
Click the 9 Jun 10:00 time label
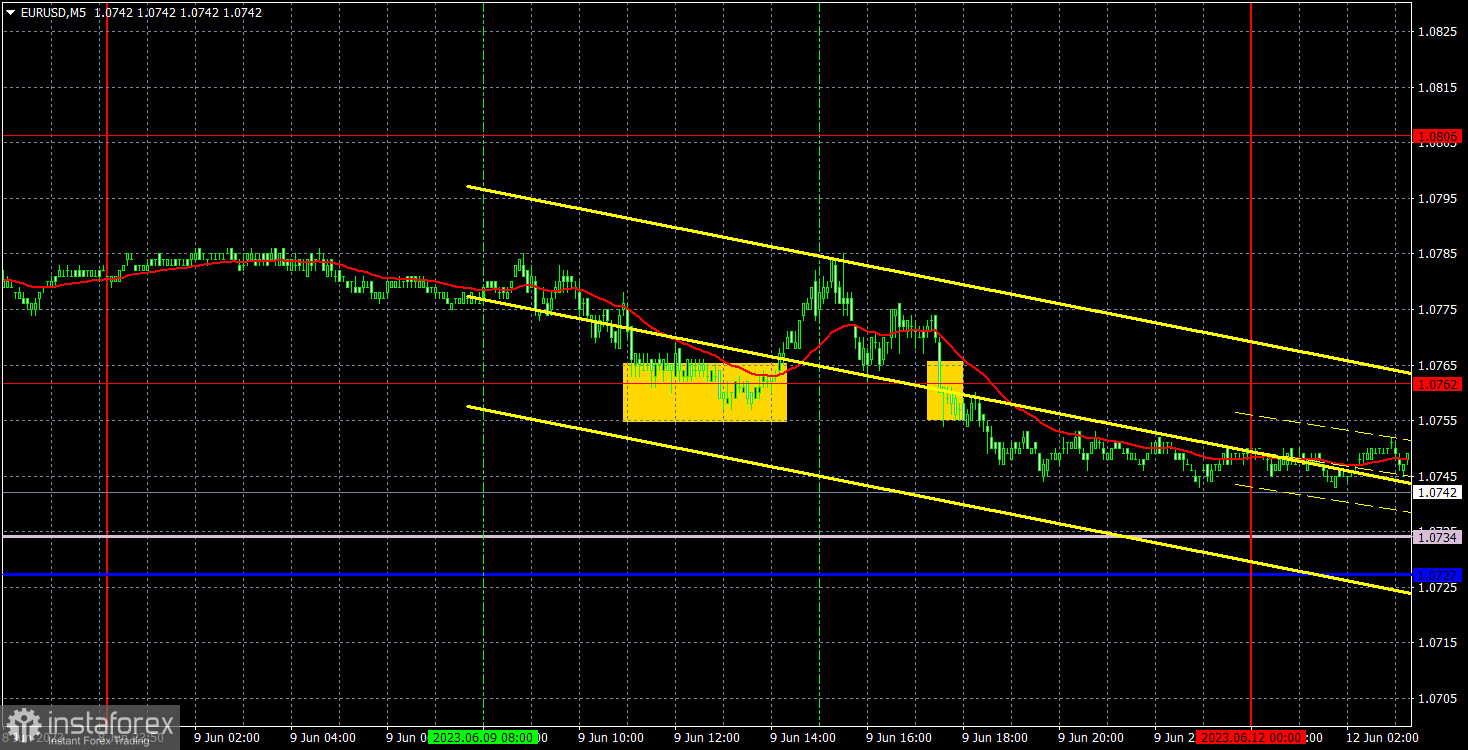point(611,738)
